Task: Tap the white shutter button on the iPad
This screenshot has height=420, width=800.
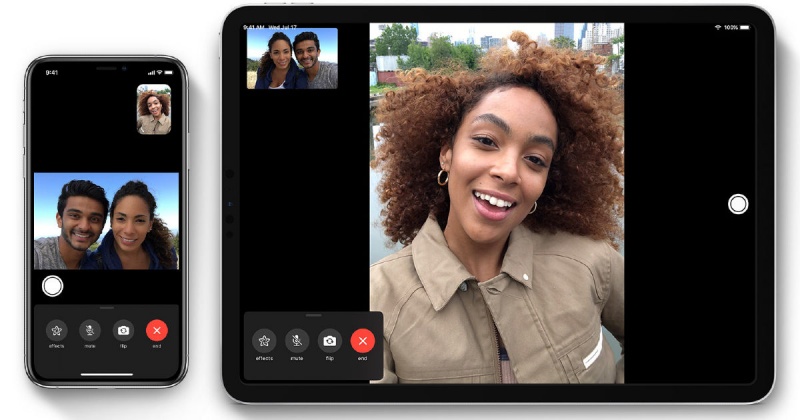Action: pos(738,204)
